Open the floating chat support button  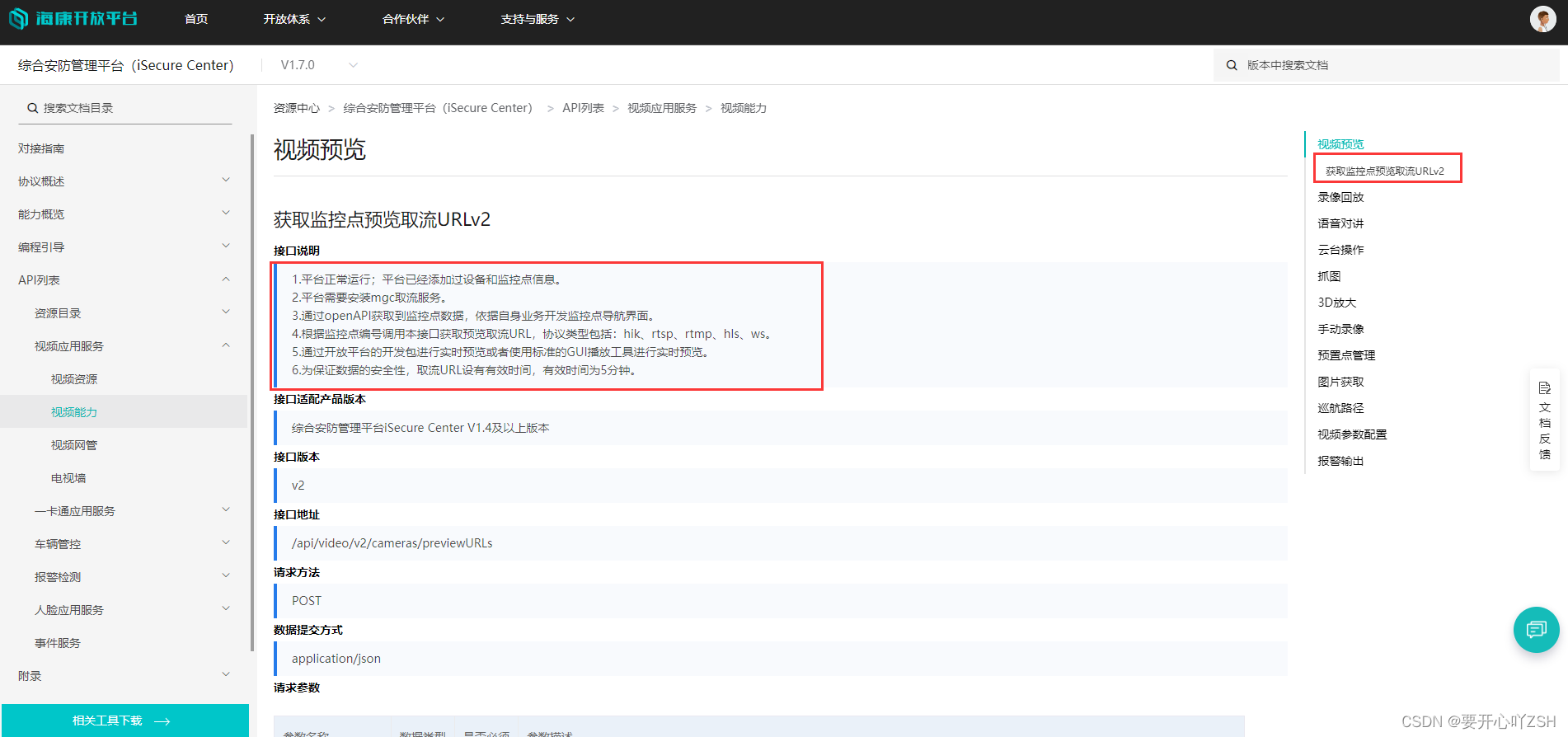click(x=1536, y=630)
